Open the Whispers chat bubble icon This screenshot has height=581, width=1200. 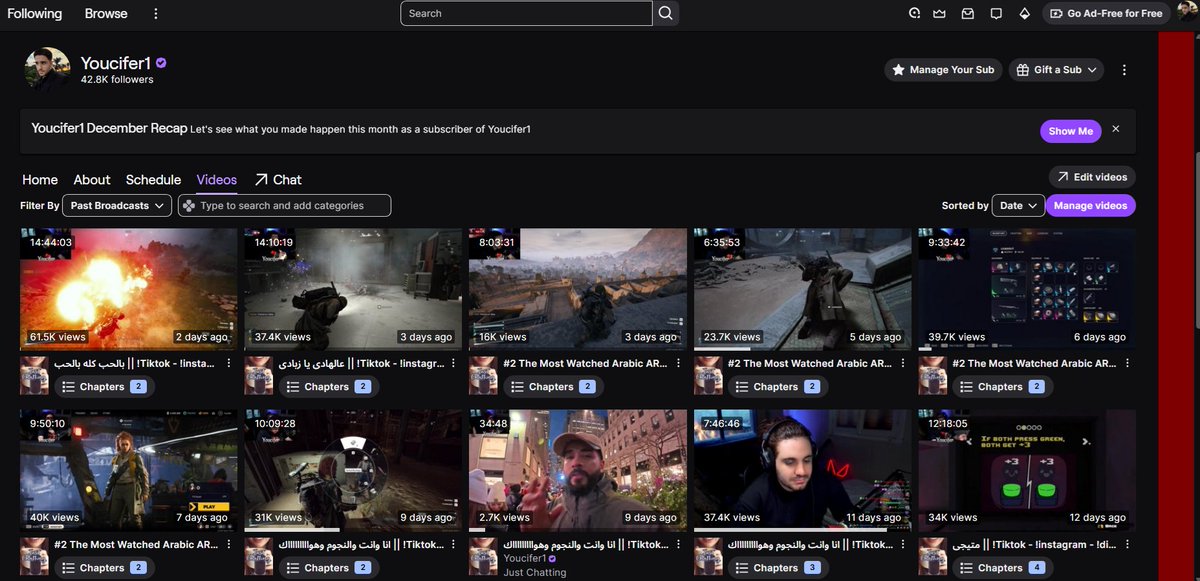[x=996, y=14]
